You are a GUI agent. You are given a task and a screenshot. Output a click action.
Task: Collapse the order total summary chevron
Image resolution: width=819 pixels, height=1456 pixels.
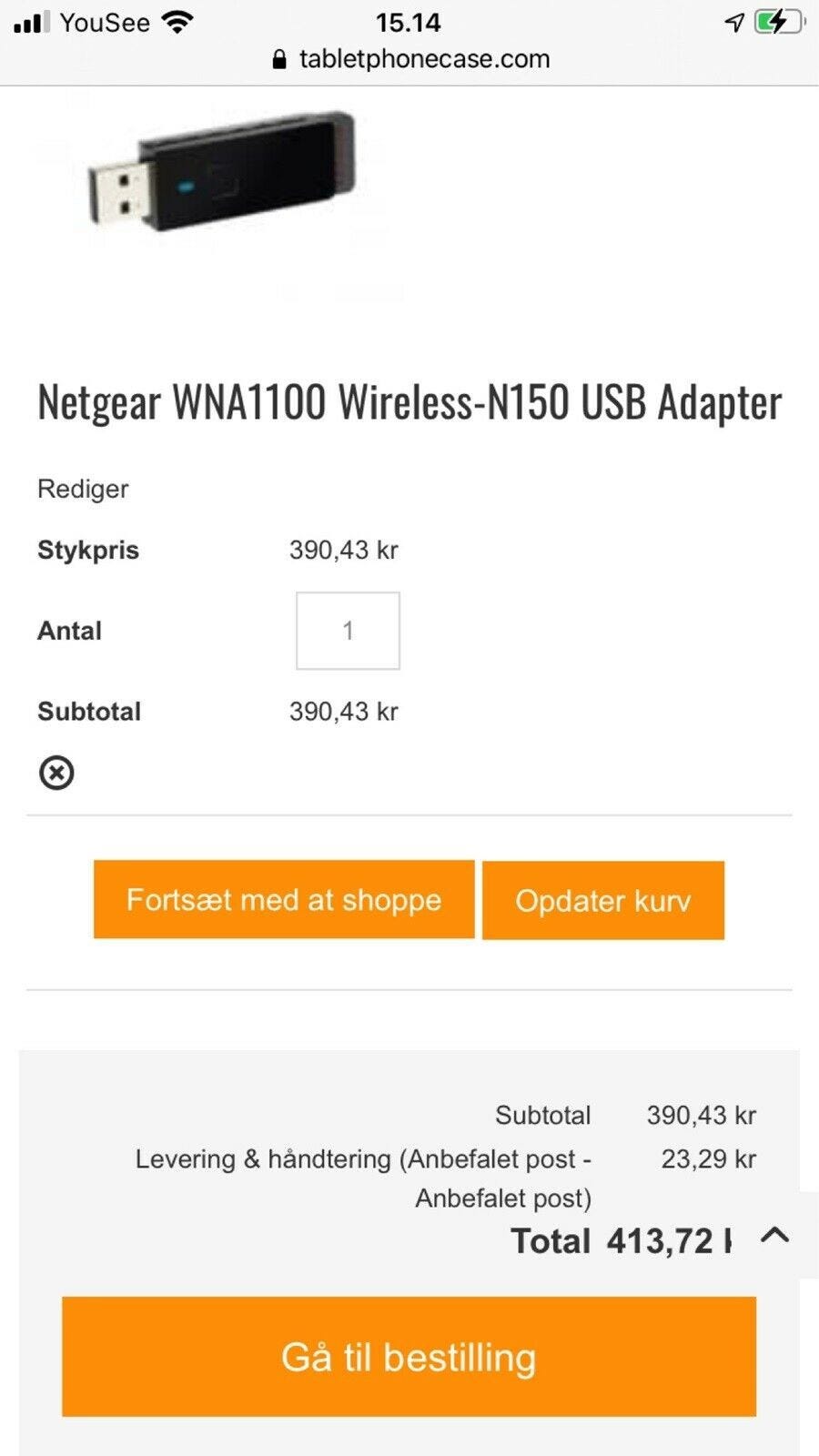[x=774, y=1235]
